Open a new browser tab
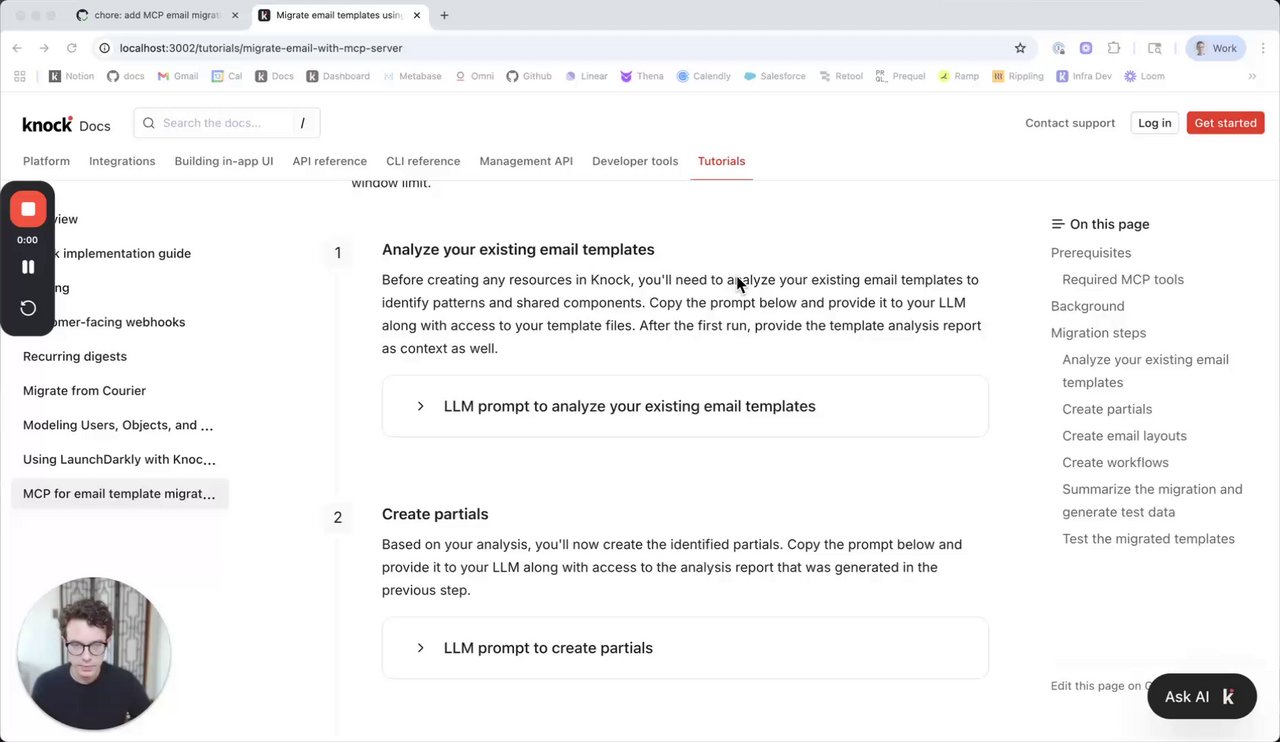 [x=444, y=15]
